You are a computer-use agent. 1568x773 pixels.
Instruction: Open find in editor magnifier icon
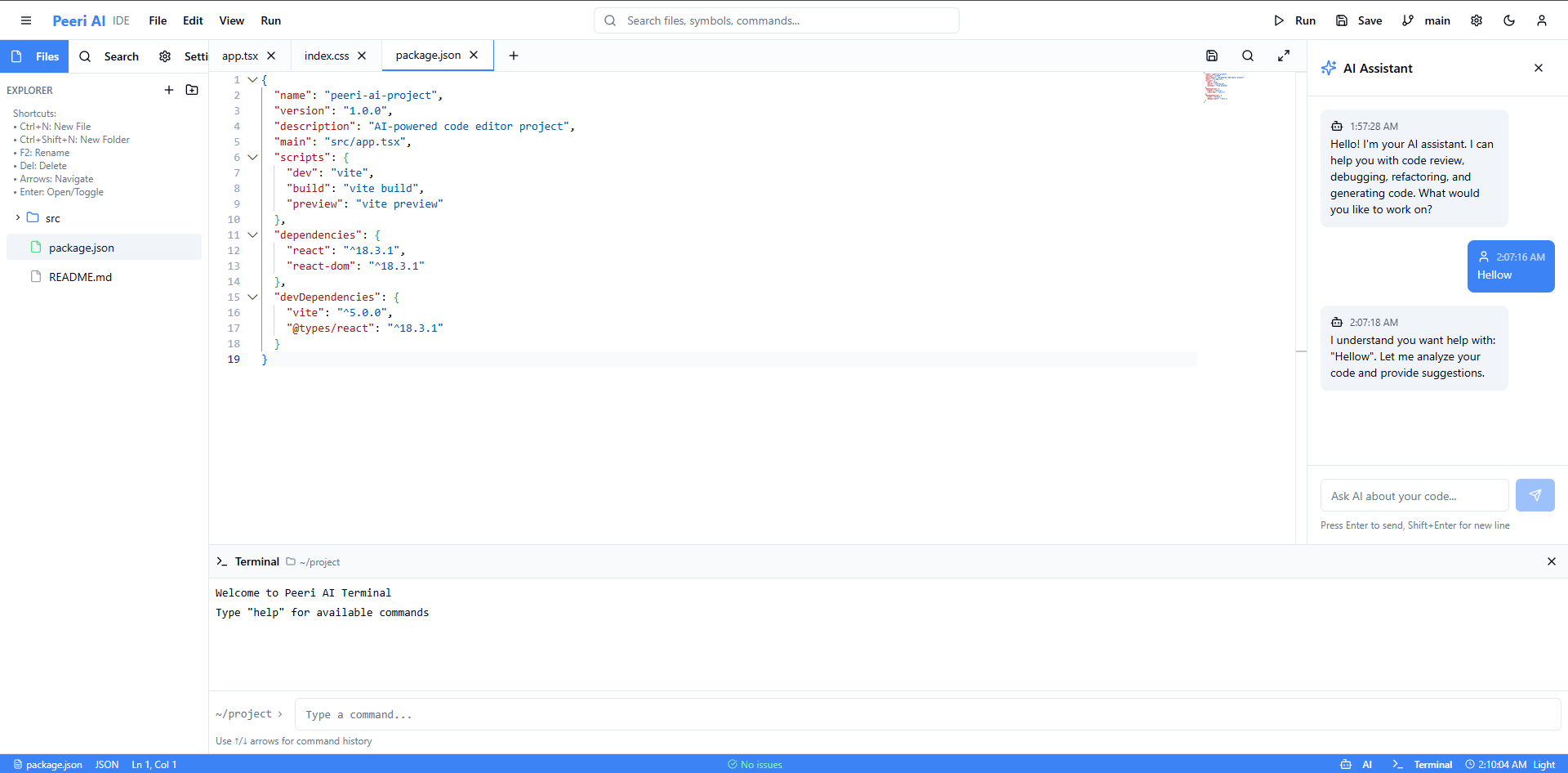tap(1248, 56)
